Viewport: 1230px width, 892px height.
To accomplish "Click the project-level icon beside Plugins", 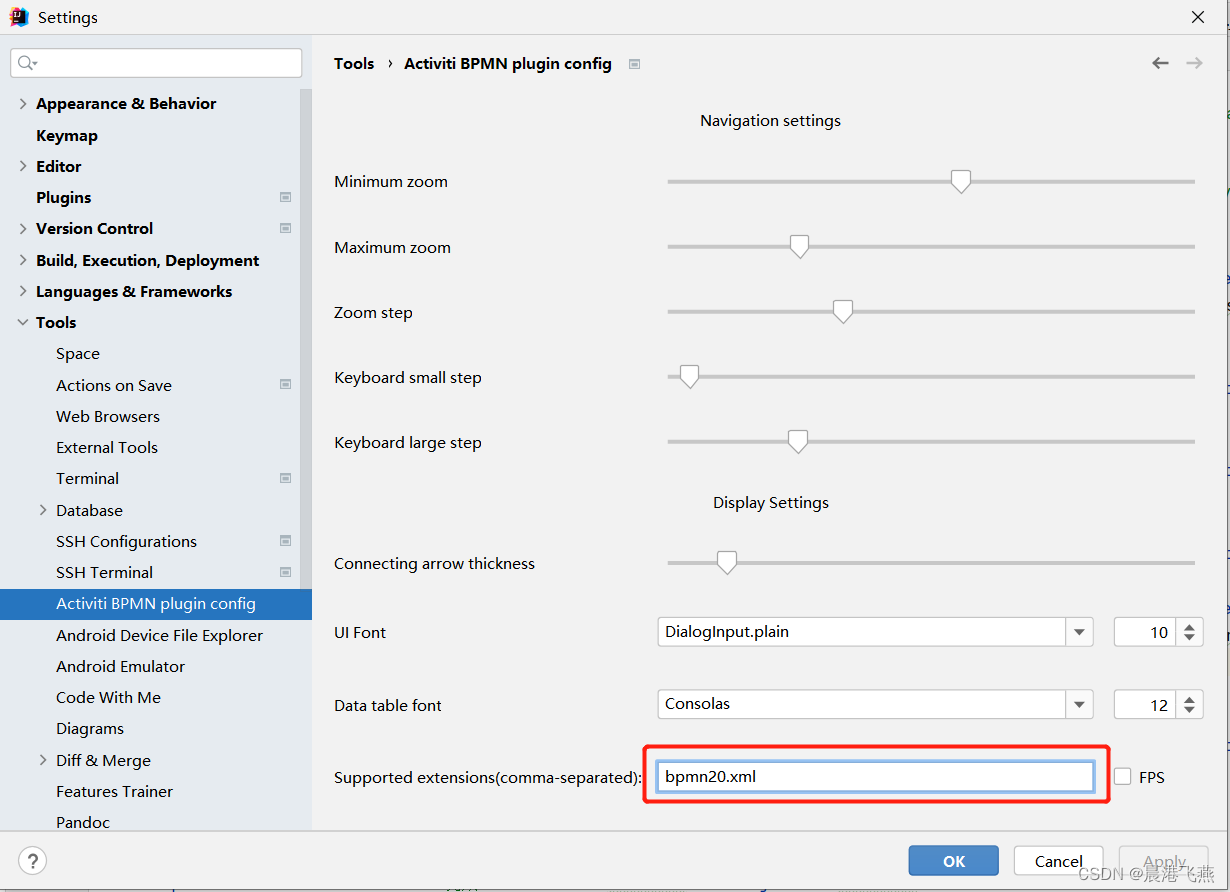I will tap(285, 198).
